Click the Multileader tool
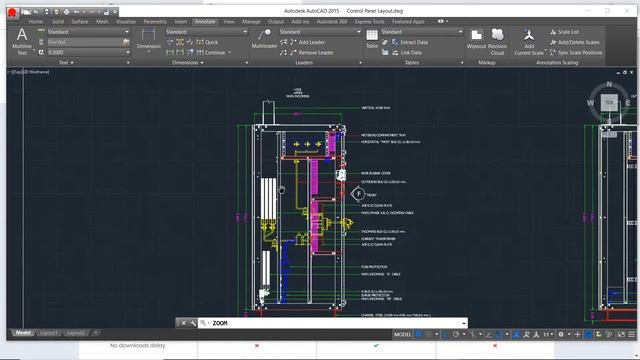The height and width of the screenshot is (360, 640). (264, 39)
